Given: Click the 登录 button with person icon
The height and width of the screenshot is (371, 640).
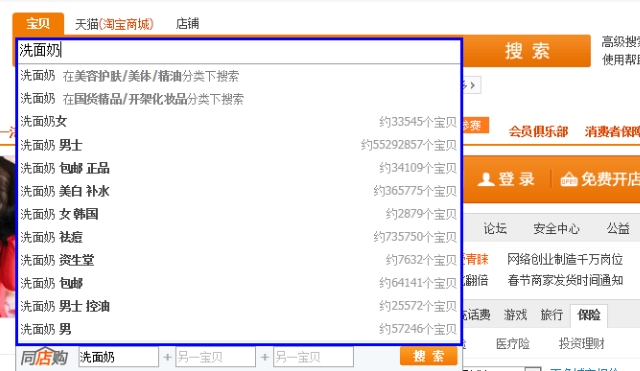Looking at the screenshot, I should 506,179.
